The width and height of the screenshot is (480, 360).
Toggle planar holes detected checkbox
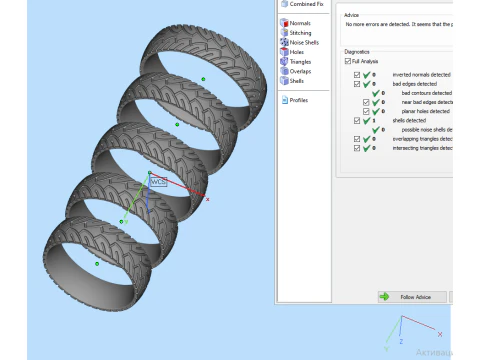[366, 111]
